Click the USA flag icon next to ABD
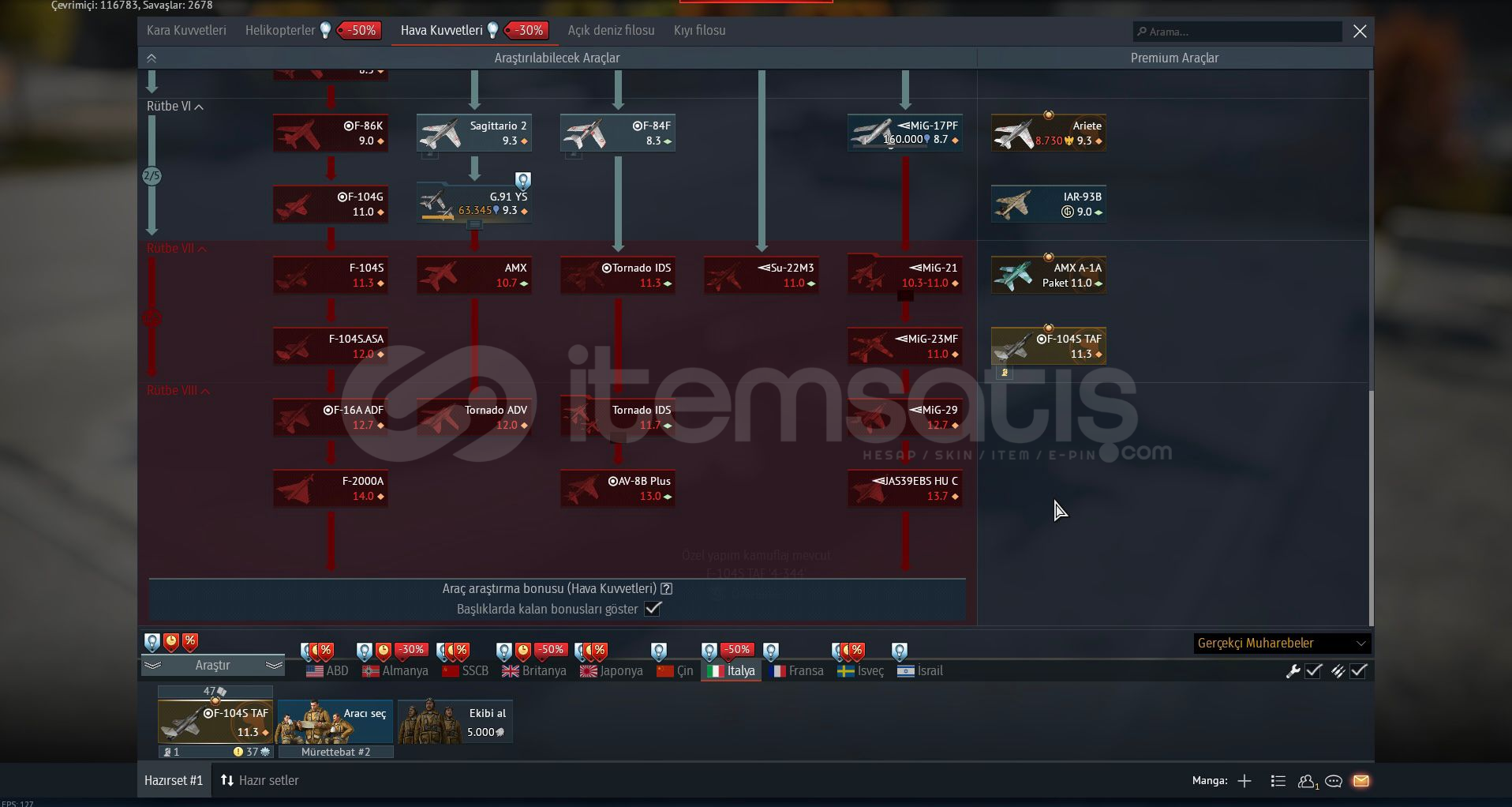This screenshot has height=807, width=1512. point(315,671)
